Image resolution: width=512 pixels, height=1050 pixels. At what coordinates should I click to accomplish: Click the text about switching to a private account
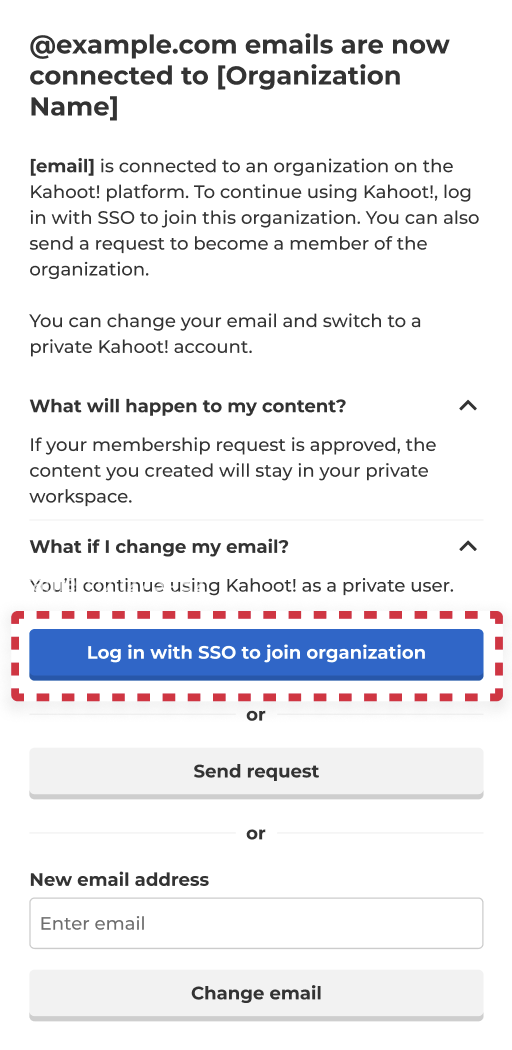point(225,334)
